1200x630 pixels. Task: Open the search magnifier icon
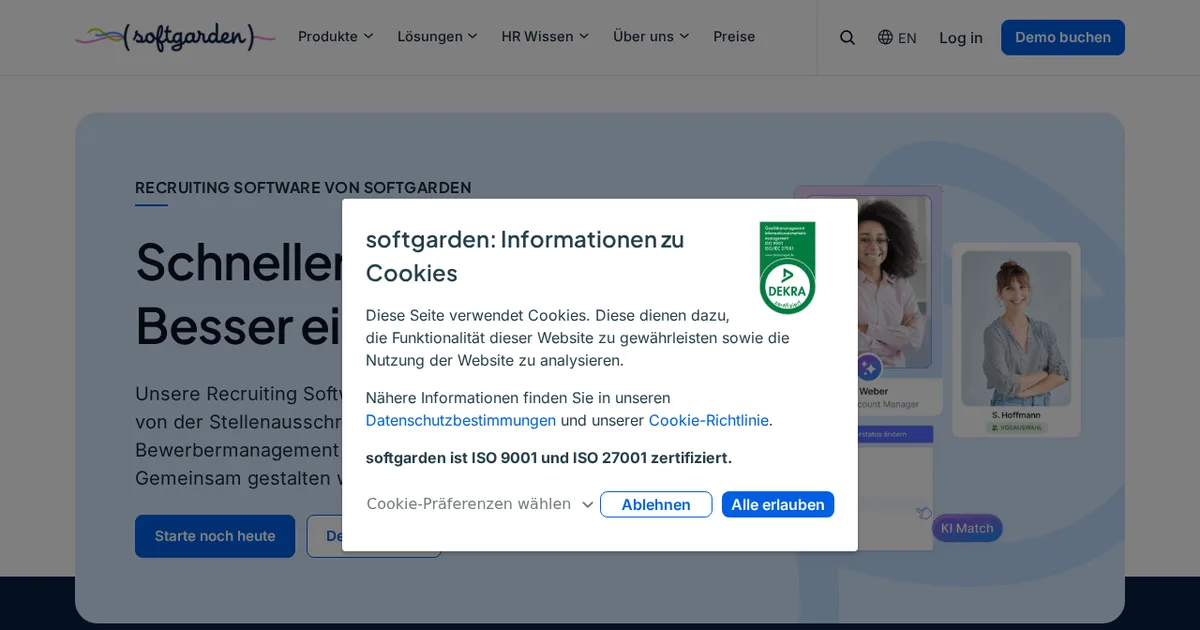[x=847, y=37]
